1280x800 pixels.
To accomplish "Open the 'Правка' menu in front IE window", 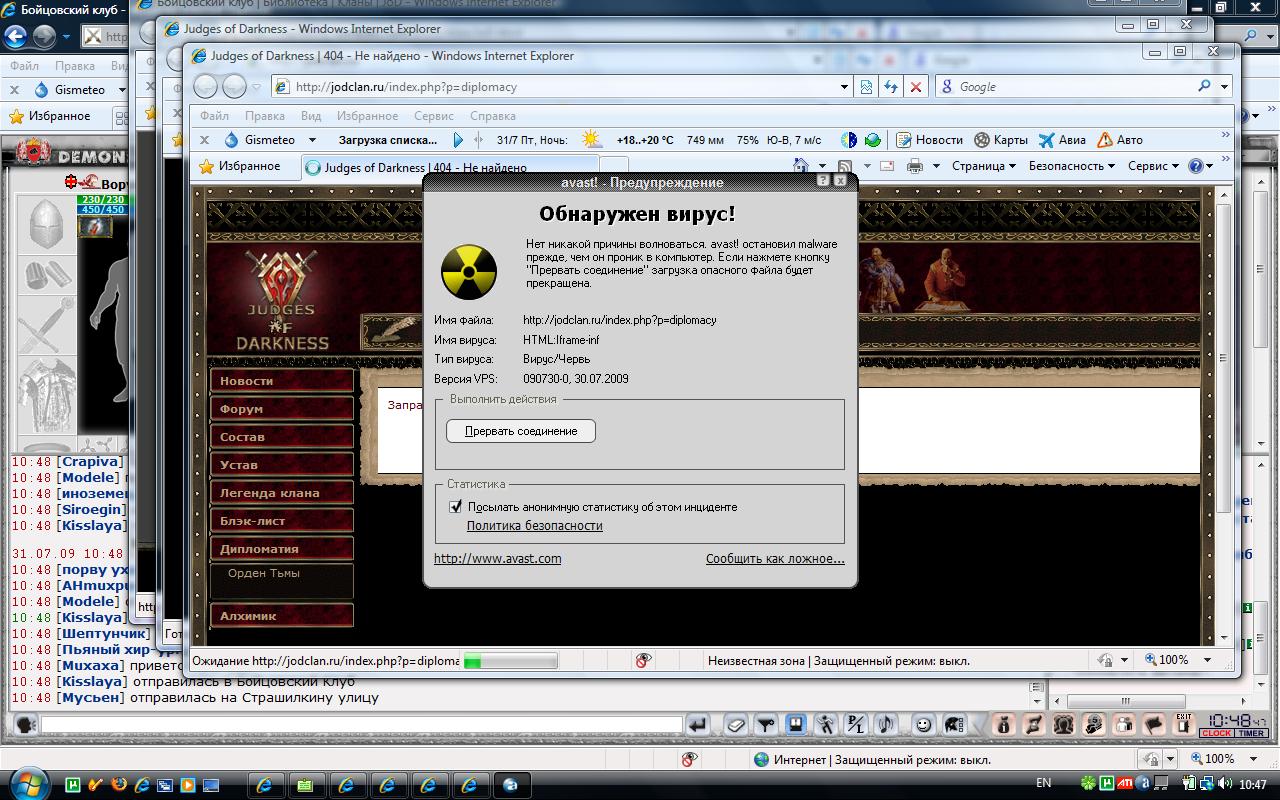I will [265, 116].
